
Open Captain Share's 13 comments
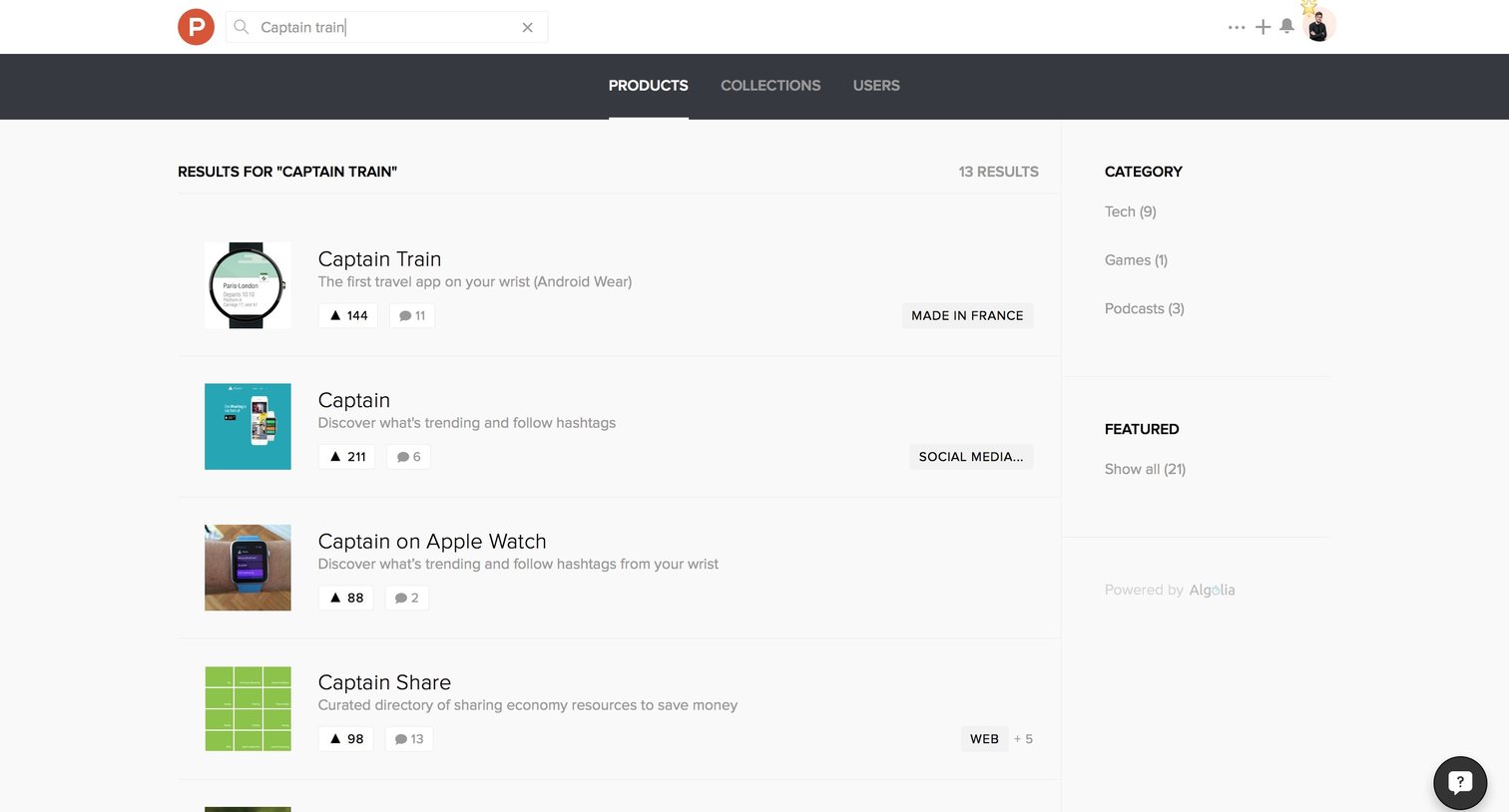pyautogui.click(x=409, y=739)
